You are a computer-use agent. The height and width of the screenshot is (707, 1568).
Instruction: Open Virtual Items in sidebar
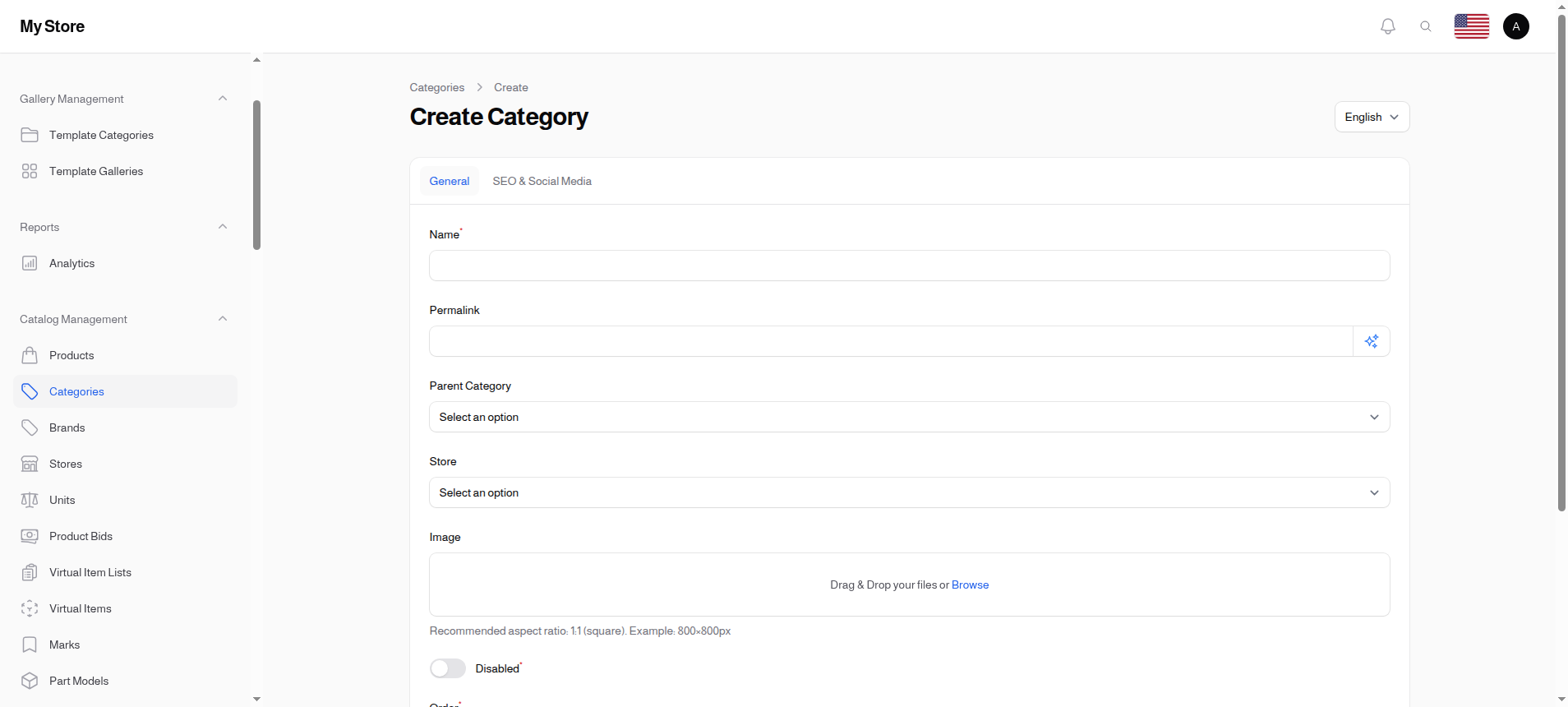pos(125,608)
